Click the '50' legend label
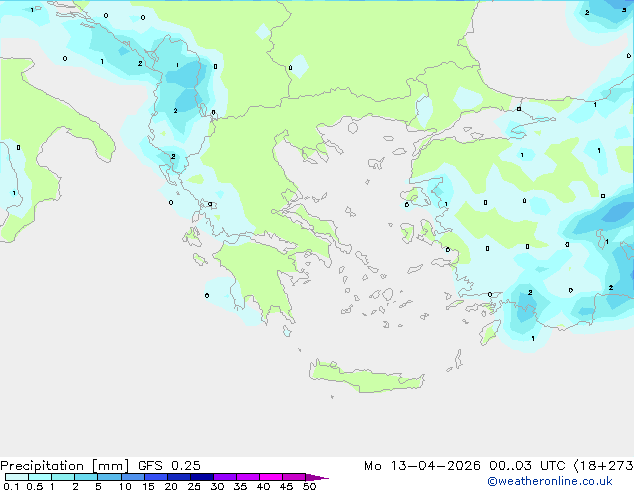The width and height of the screenshot is (634, 490). click(309, 486)
